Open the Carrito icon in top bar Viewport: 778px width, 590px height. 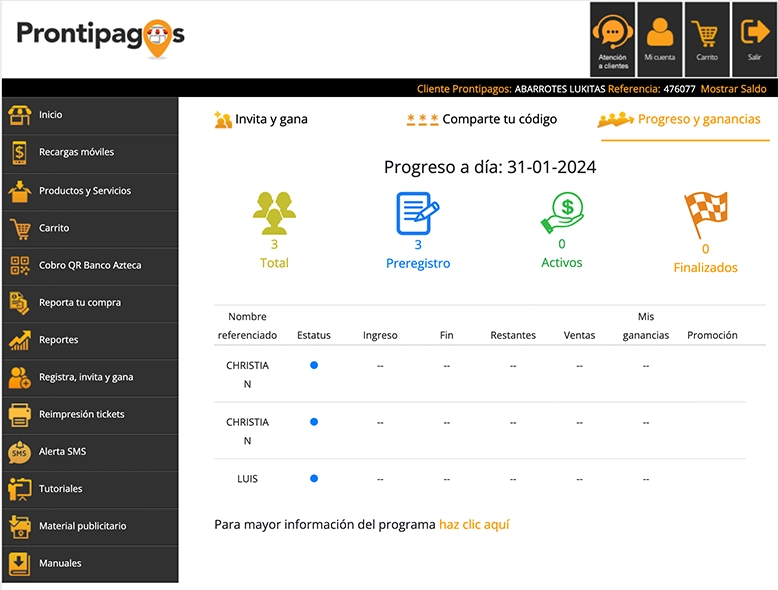(x=706, y=34)
